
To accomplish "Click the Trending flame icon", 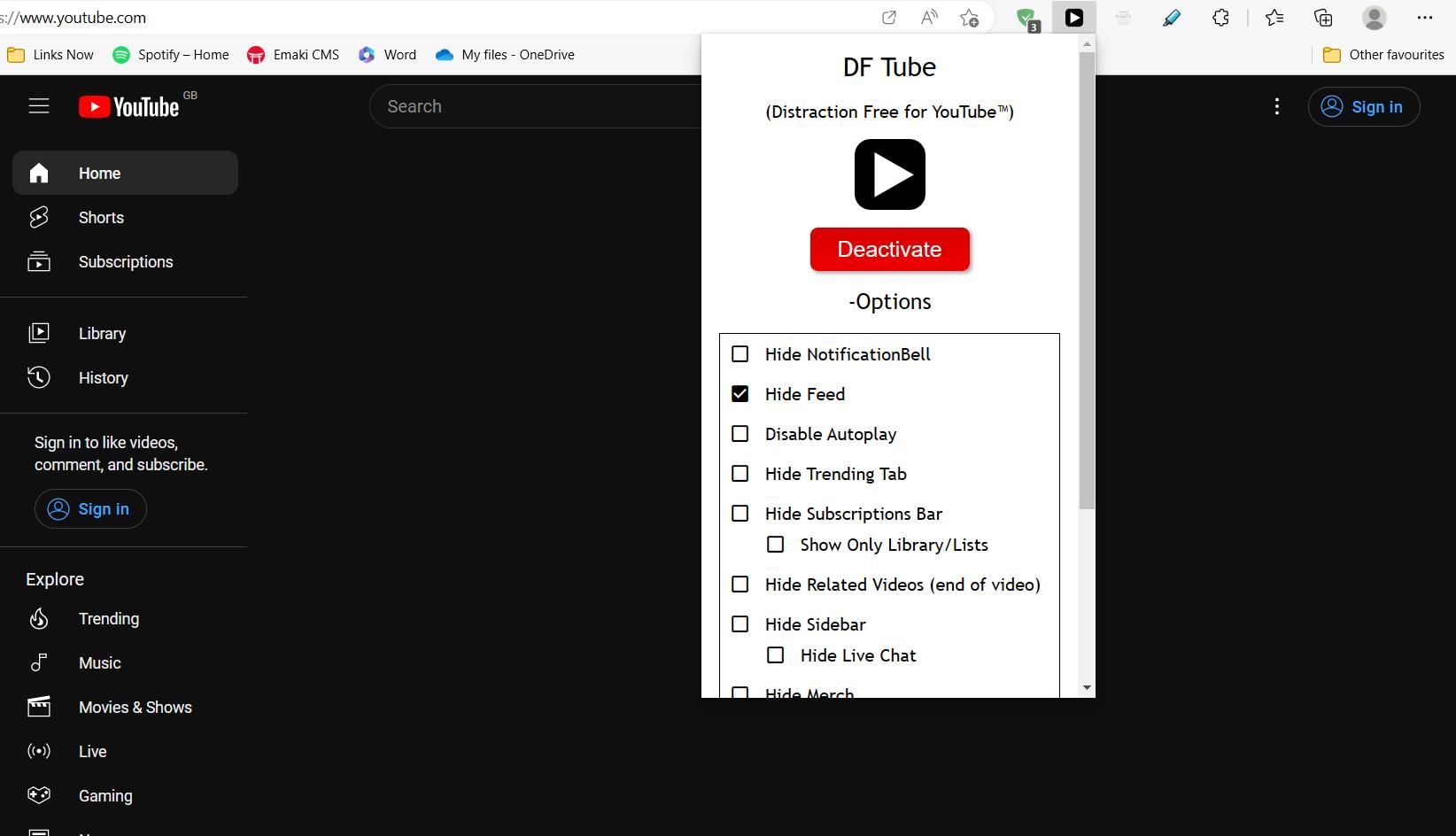I will tap(39, 618).
